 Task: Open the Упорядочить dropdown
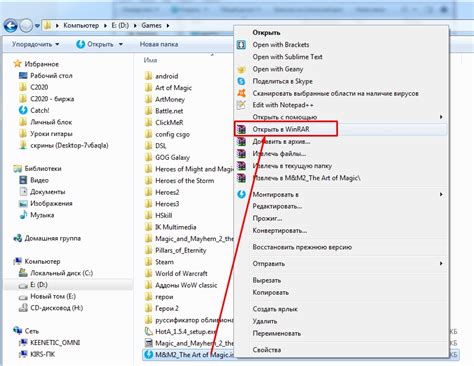point(36,44)
